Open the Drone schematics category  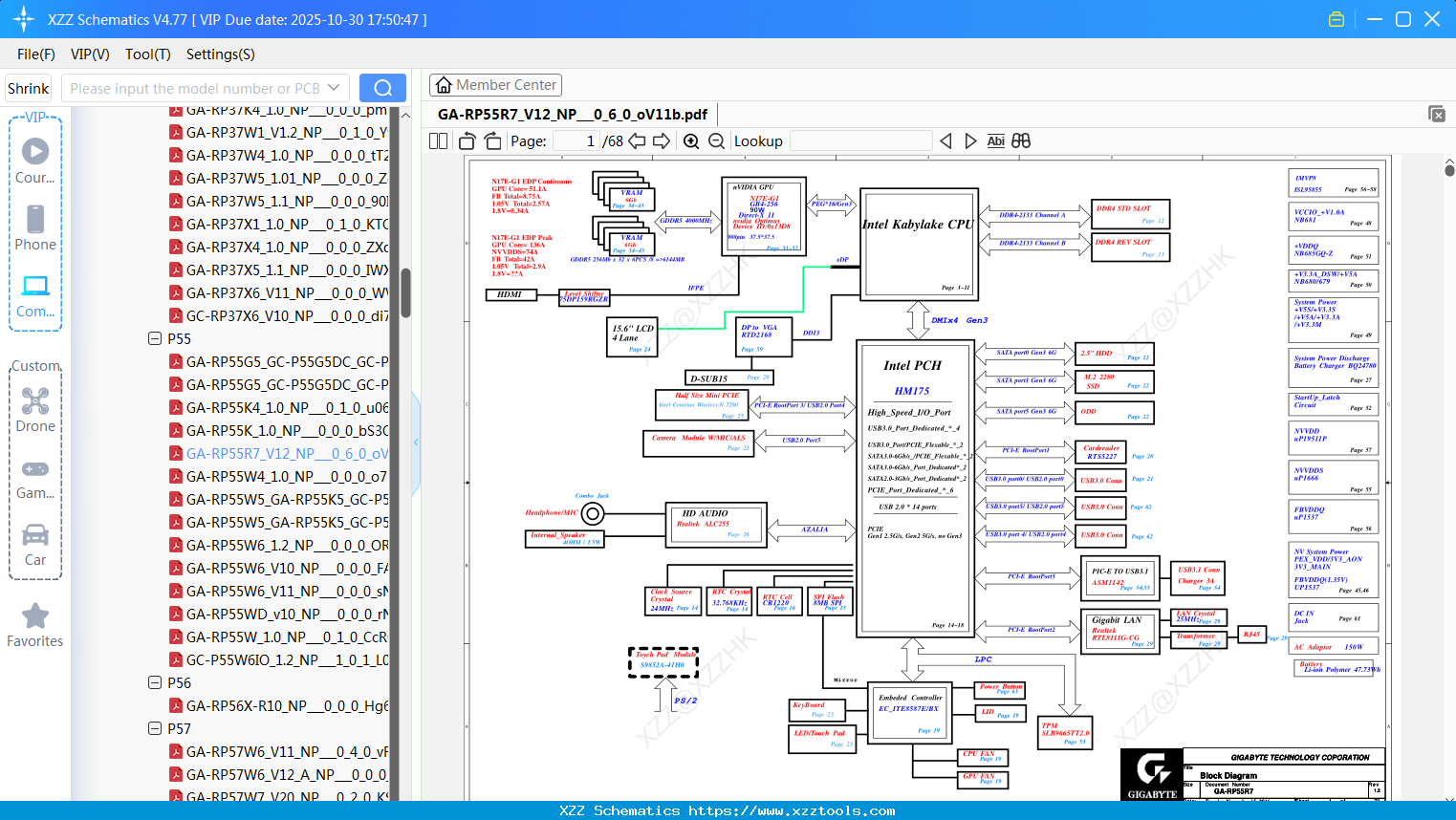tap(35, 410)
